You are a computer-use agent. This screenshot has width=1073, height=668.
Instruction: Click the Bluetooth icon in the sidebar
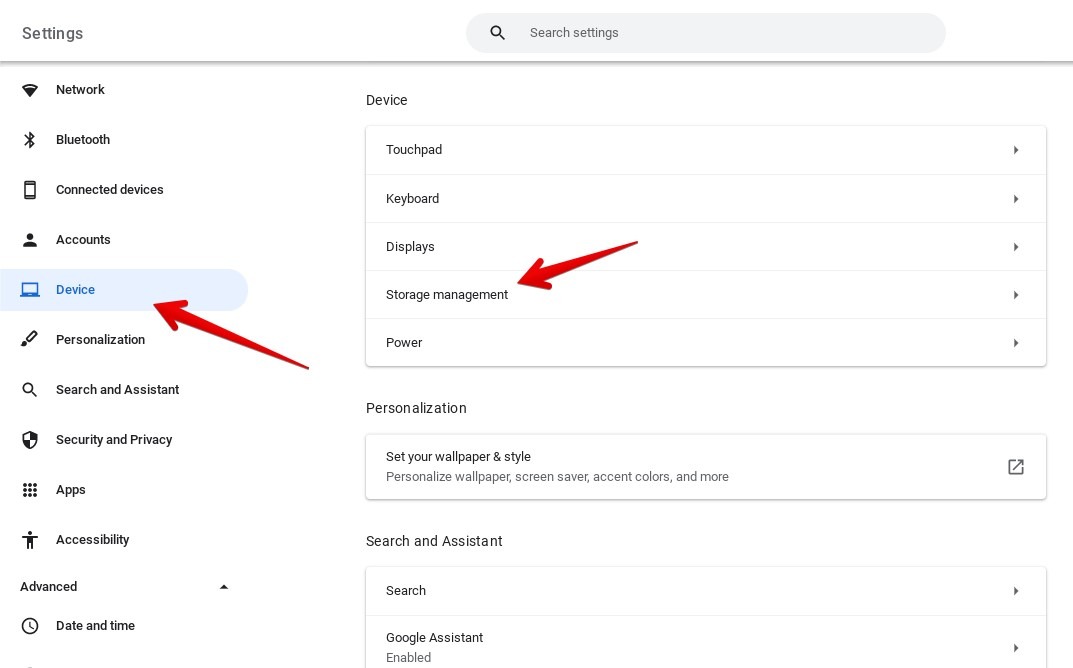(x=30, y=139)
